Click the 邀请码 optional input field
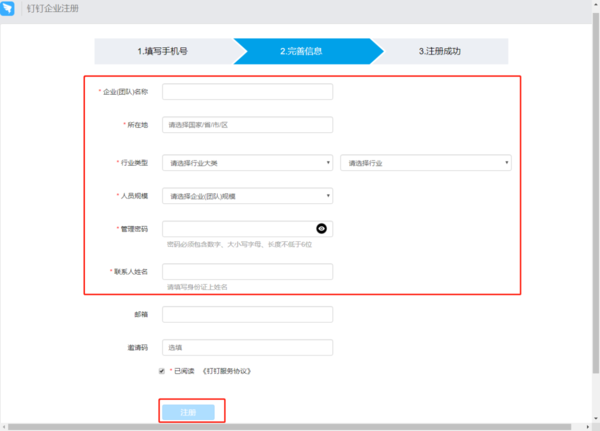Image resolution: width=600 pixels, height=431 pixels. pos(248,348)
